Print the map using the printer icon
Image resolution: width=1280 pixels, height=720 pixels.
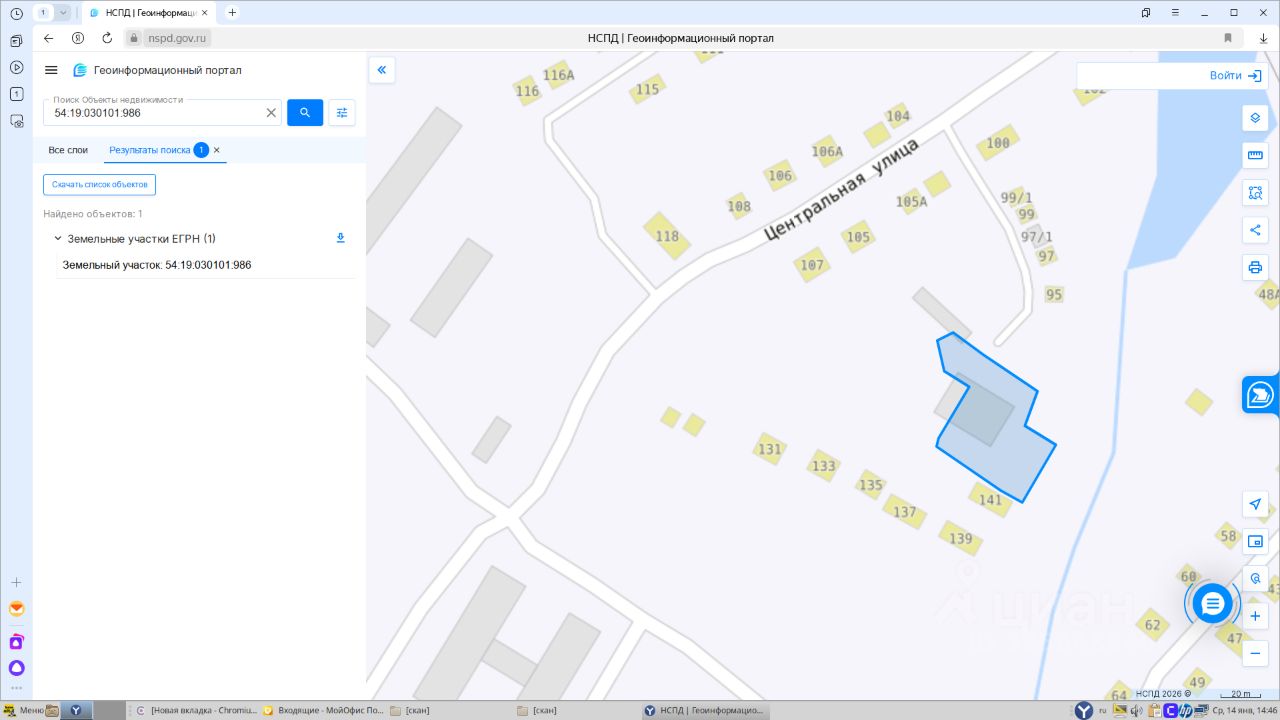click(1255, 267)
